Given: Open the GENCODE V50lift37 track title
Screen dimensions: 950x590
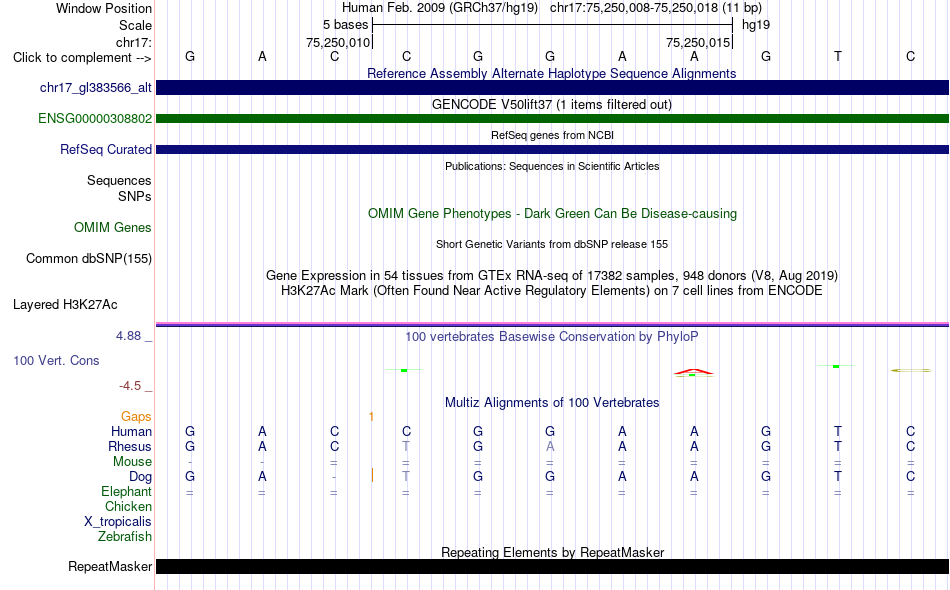Looking at the screenshot, I should point(552,104).
